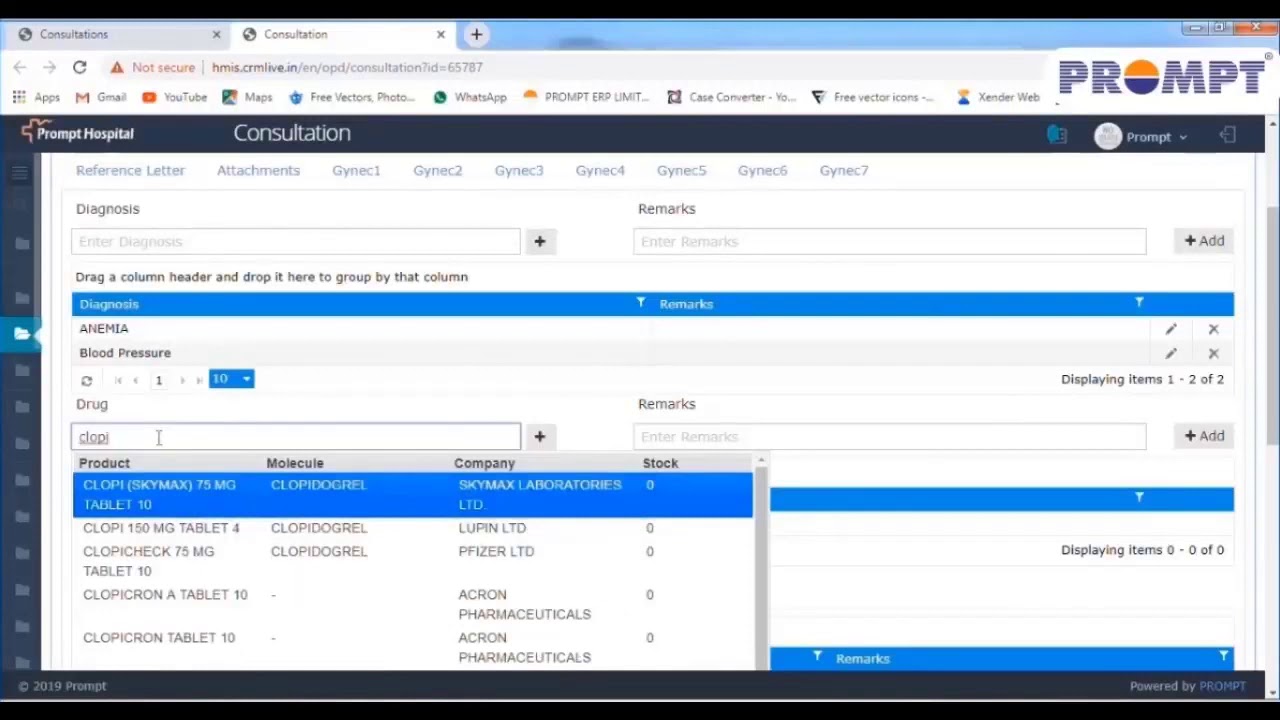Open WhatsApp bookmark
The height and width of the screenshot is (720, 1280).
(470, 97)
